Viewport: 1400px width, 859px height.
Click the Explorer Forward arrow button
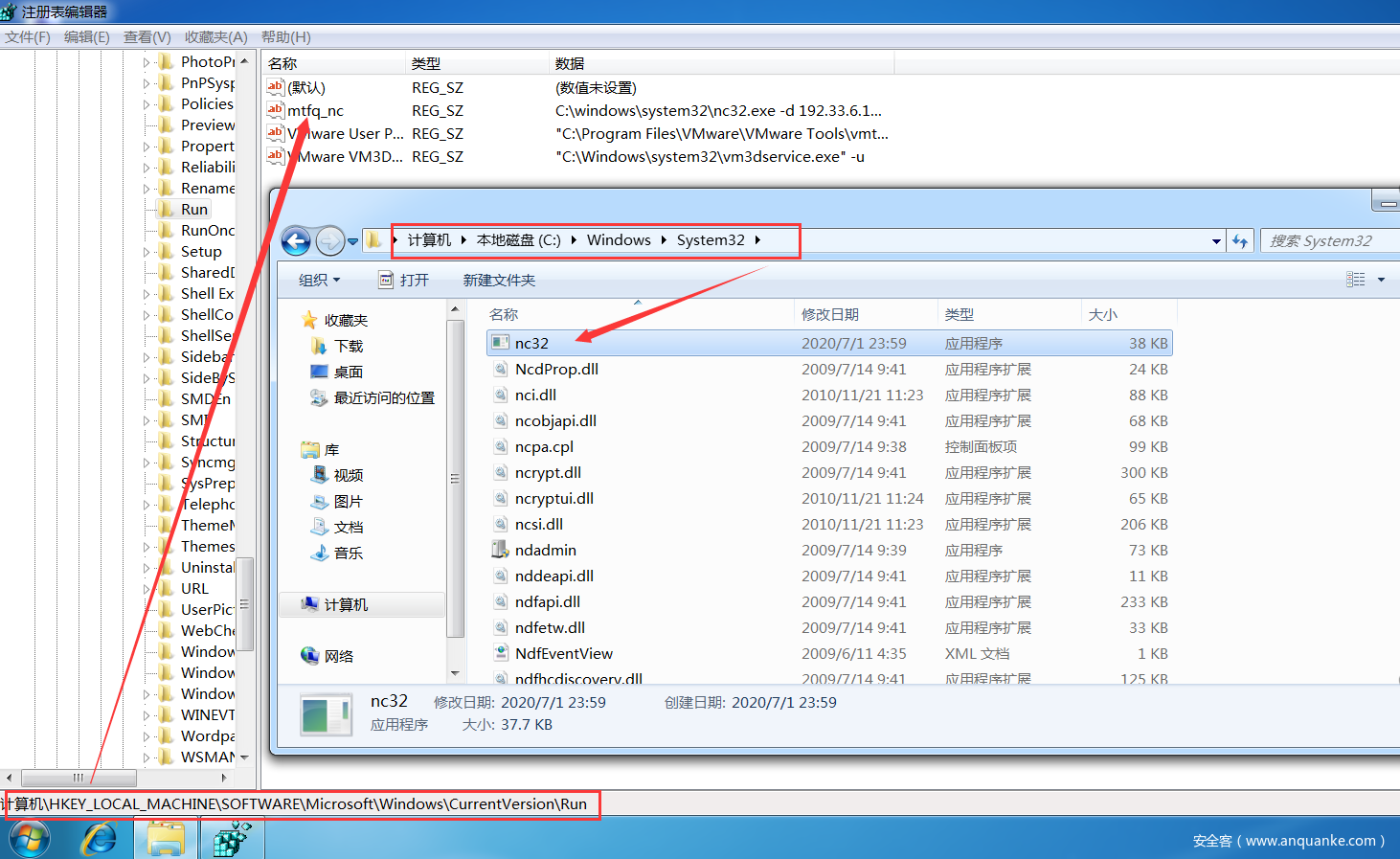coord(329,240)
